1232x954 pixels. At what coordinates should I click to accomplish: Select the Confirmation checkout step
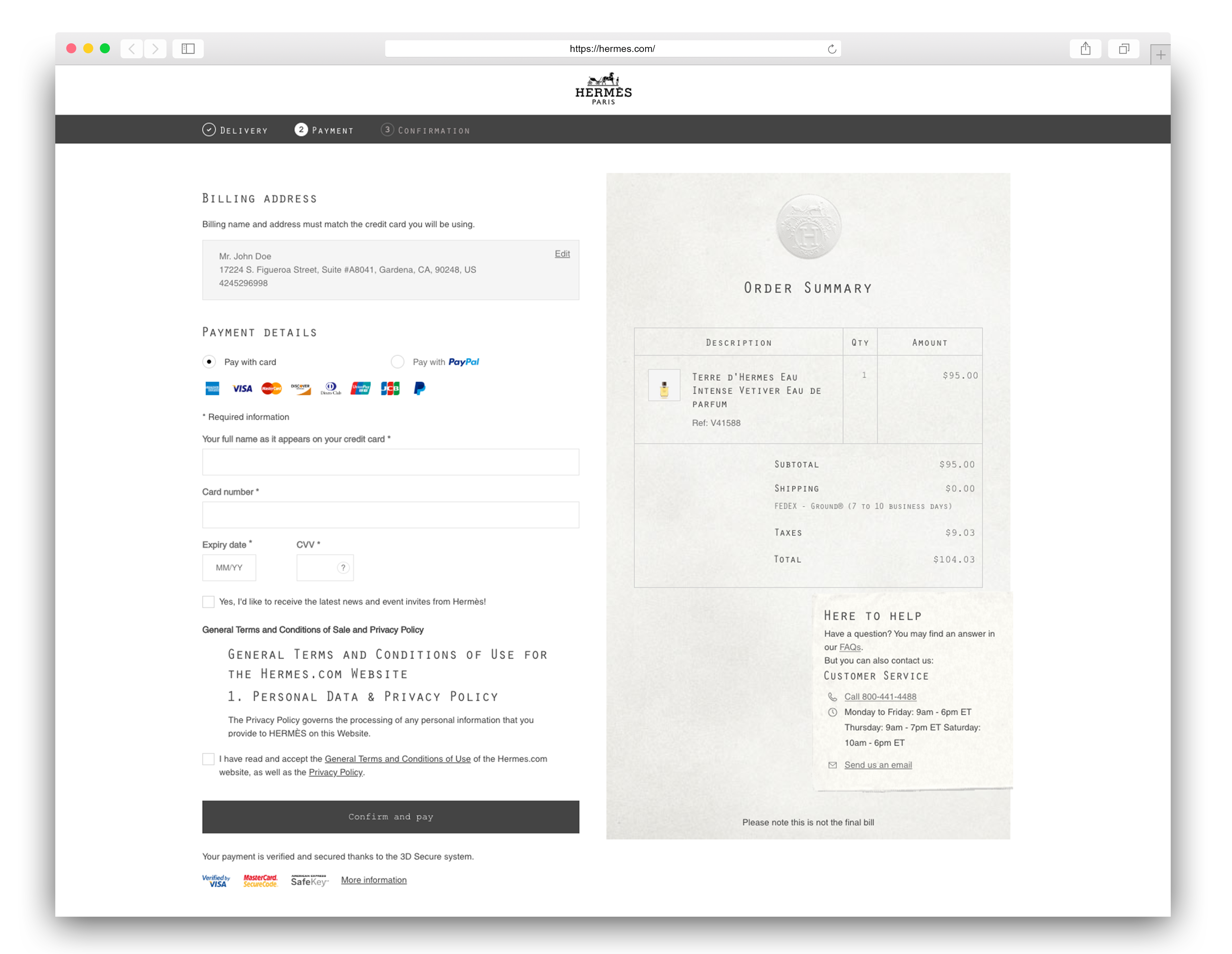pyautogui.click(x=425, y=130)
